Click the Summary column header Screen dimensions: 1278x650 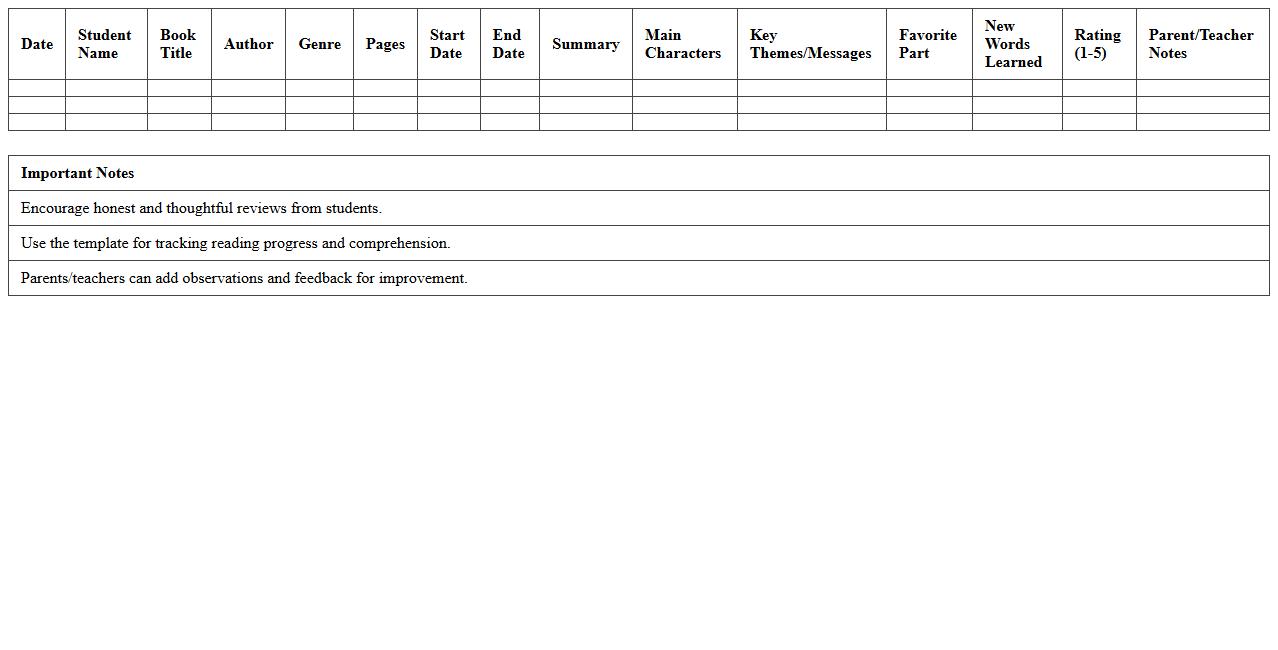click(x=585, y=44)
